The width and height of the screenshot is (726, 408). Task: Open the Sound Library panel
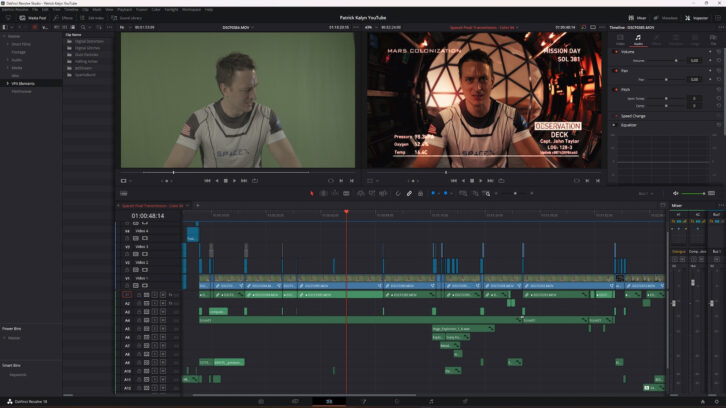(x=126, y=18)
